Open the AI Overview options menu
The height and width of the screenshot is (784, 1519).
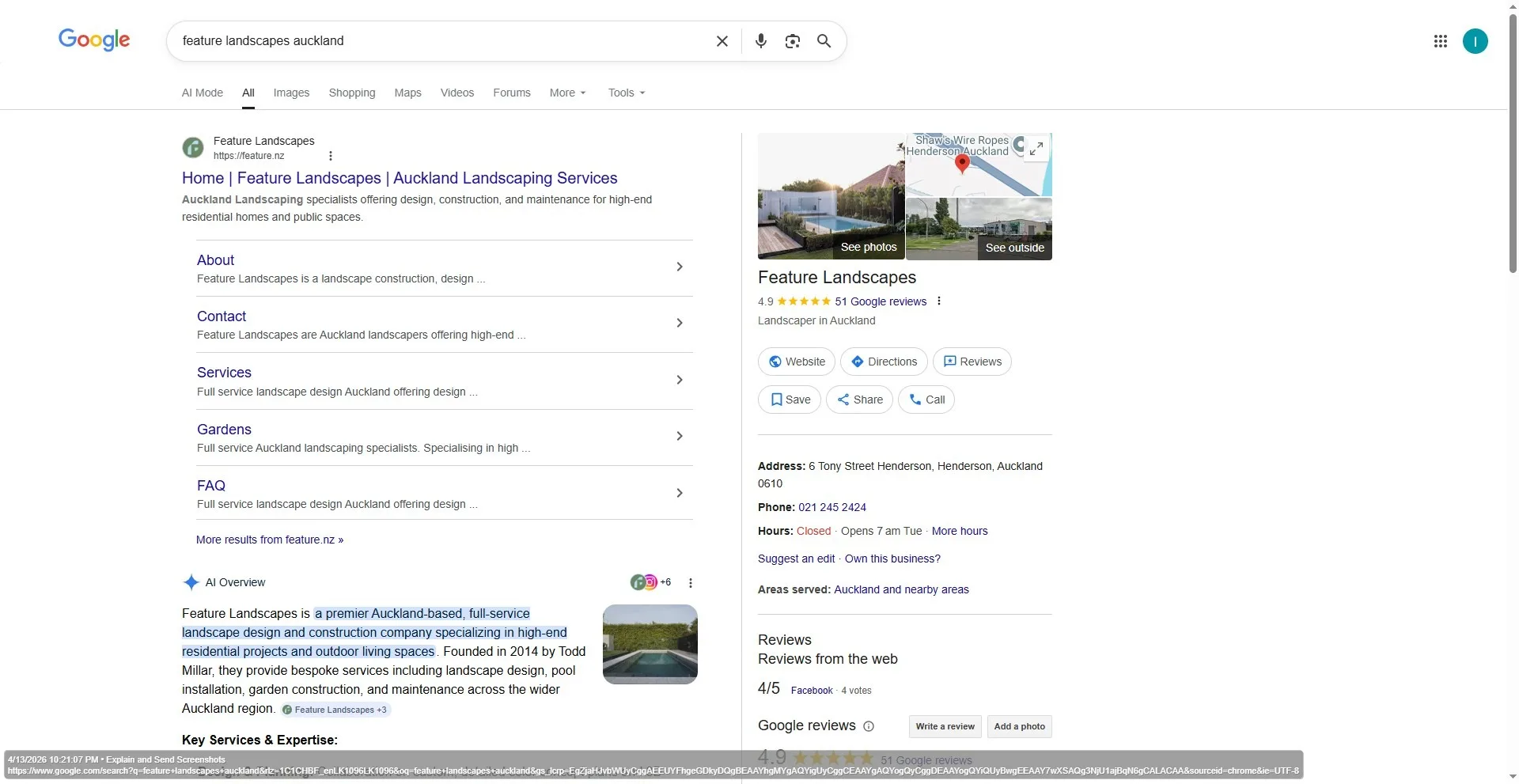click(x=691, y=583)
